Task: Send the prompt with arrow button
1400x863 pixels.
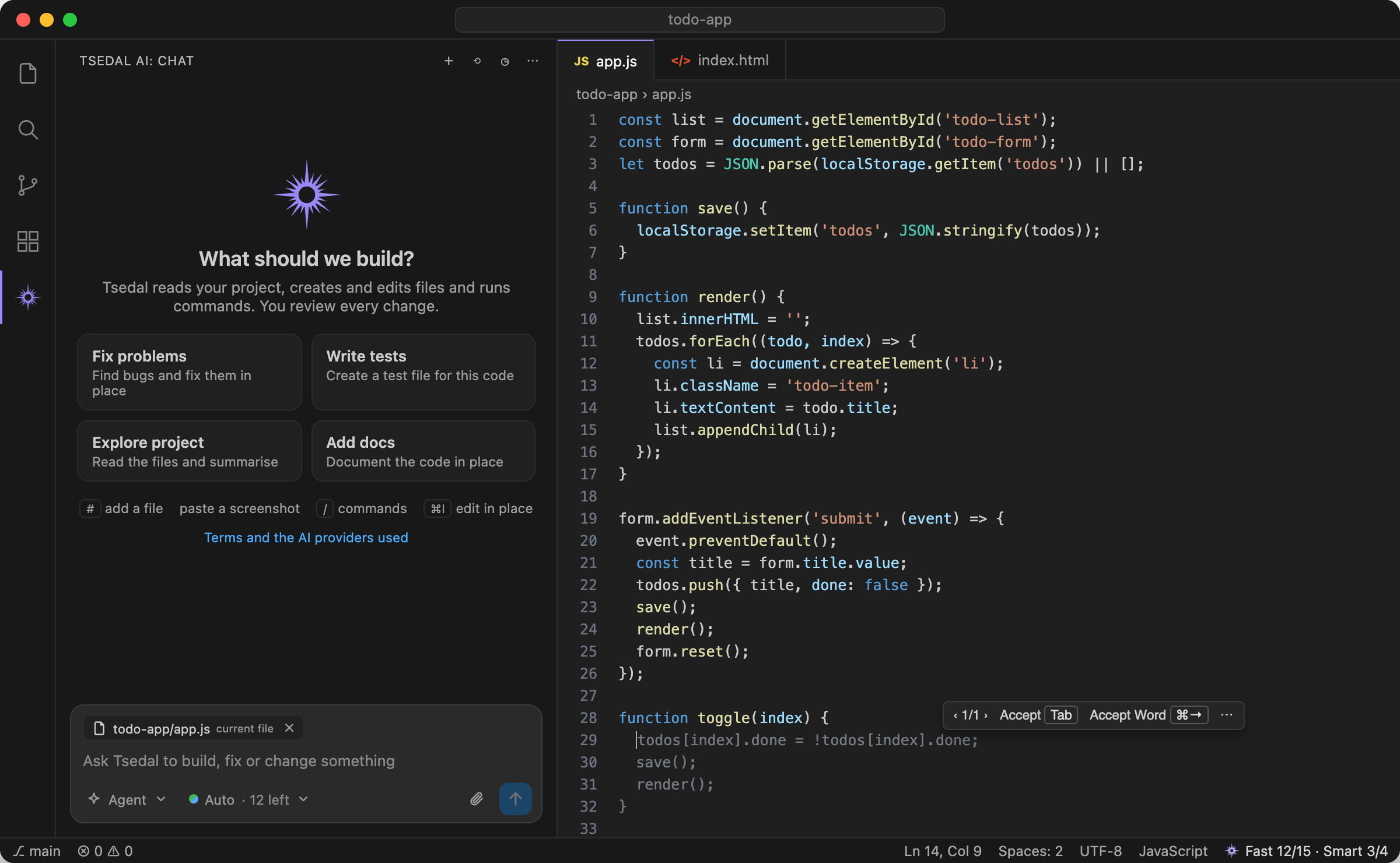Action: [x=515, y=799]
